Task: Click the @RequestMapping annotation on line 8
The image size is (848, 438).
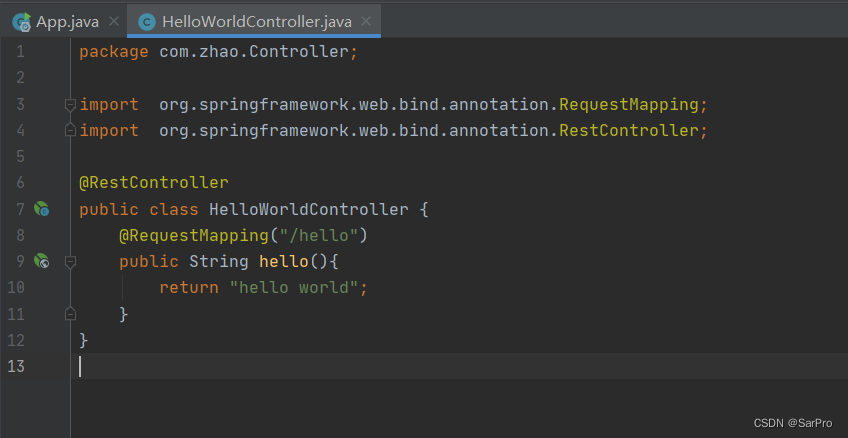Action: 194,235
